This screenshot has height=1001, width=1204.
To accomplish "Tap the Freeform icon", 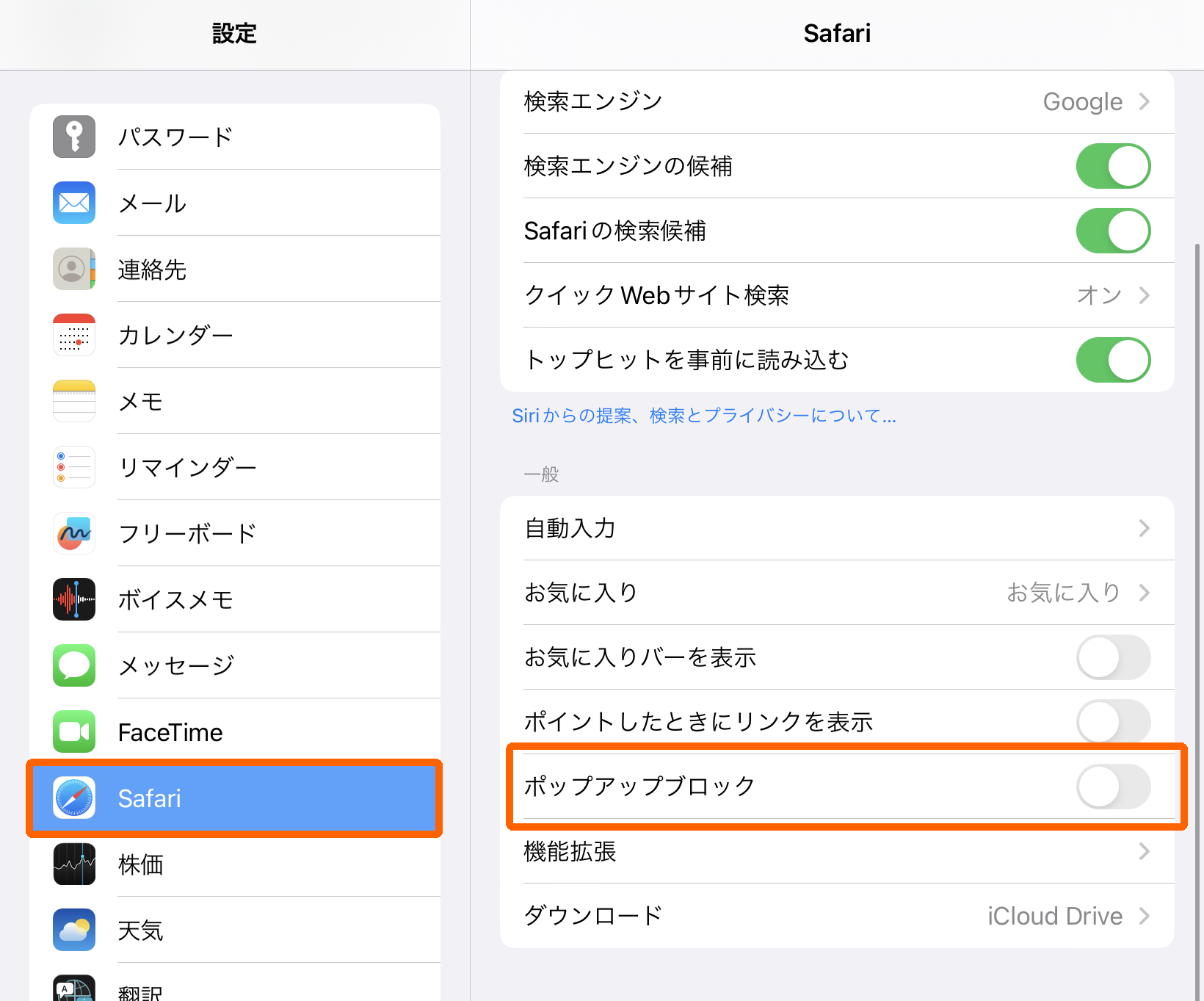I will pos(74,533).
